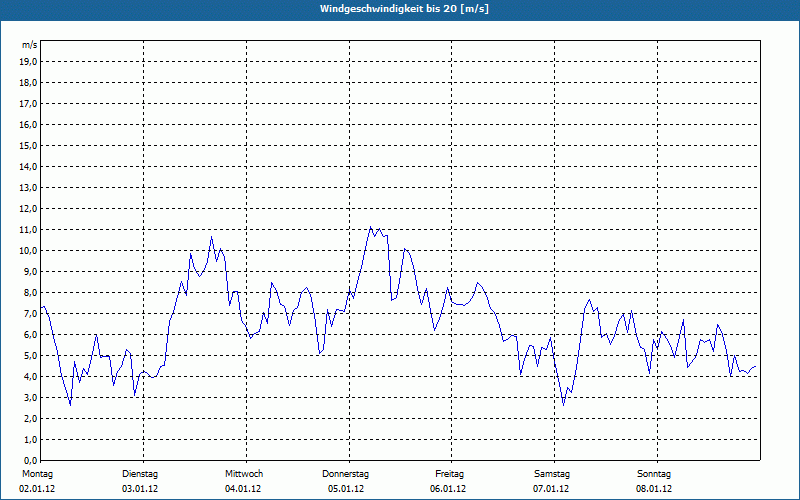Click the date 04.01.12
The width and height of the screenshot is (800, 500).
(243, 489)
